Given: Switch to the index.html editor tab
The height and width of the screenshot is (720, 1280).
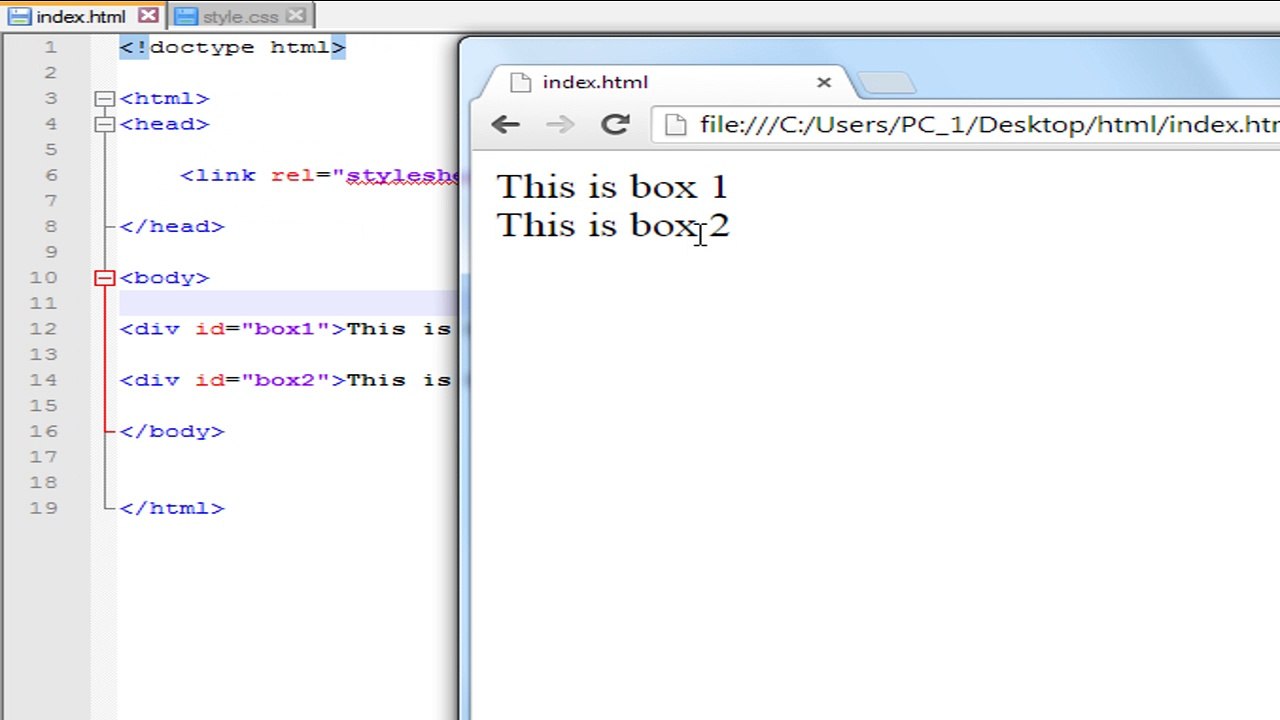Looking at the screenshot, I should 82,16.
